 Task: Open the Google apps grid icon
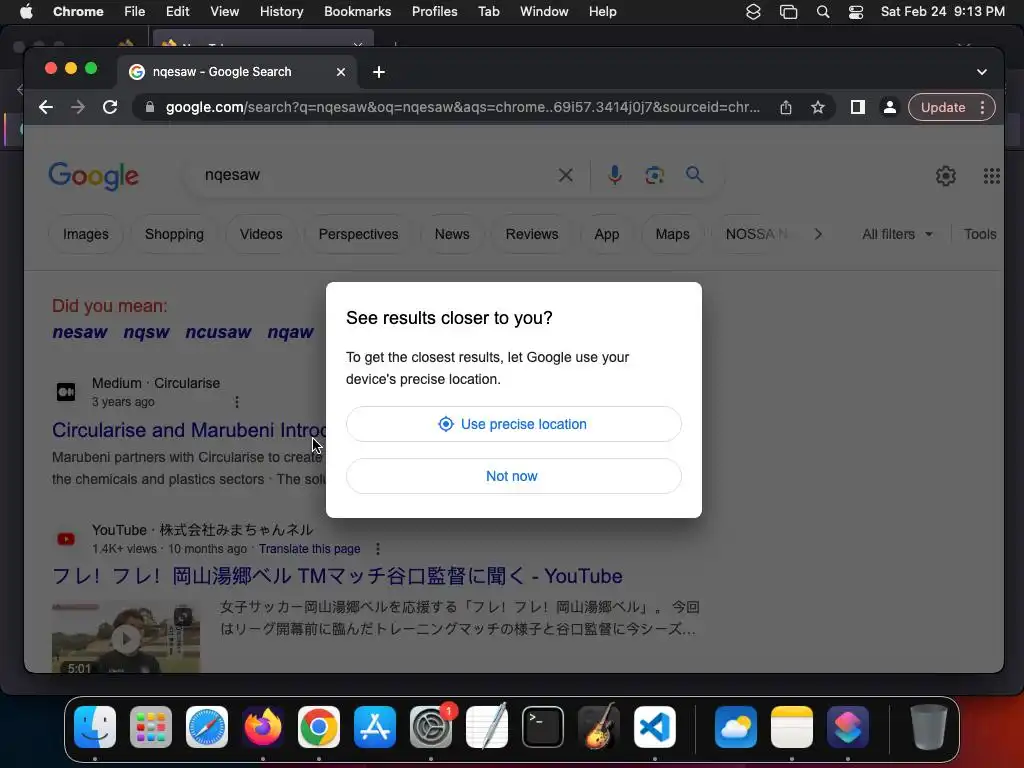pos(991,176)
